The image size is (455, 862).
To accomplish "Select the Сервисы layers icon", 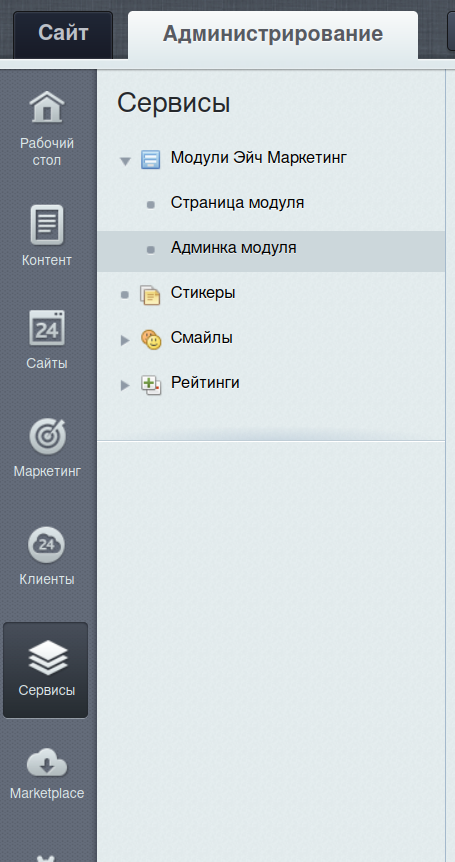I will pos(47,657).
